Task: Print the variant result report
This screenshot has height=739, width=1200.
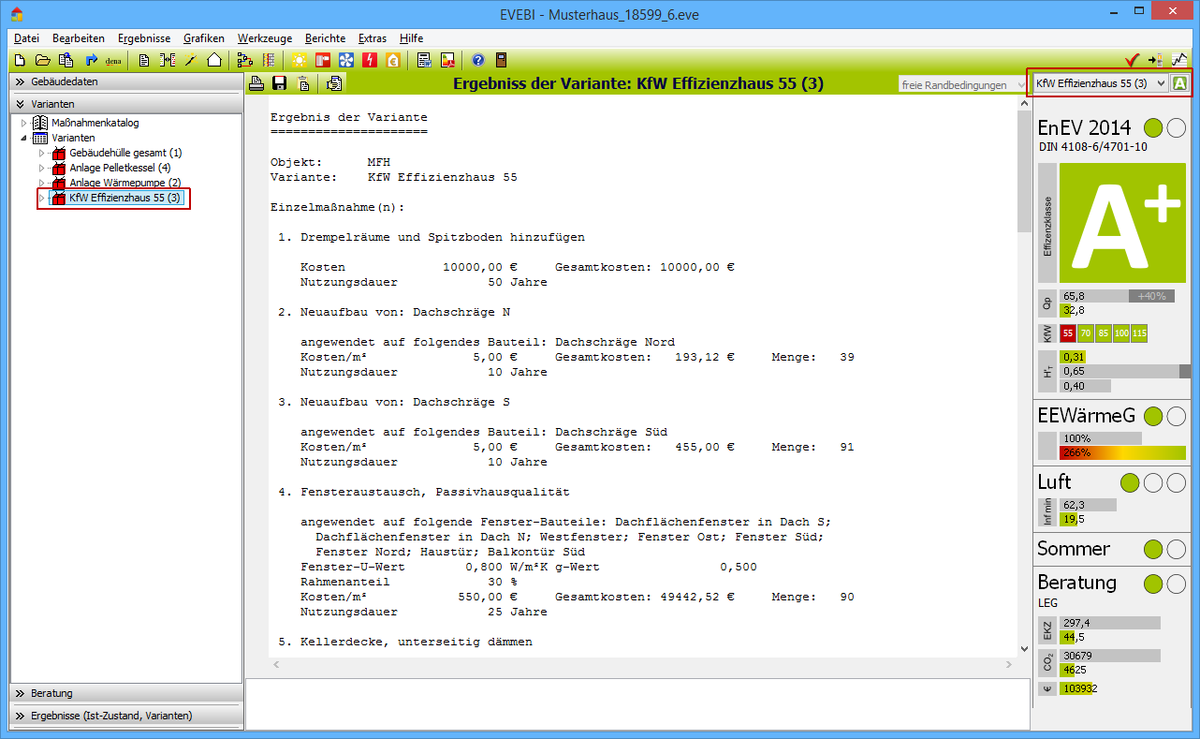Action: 256,84
